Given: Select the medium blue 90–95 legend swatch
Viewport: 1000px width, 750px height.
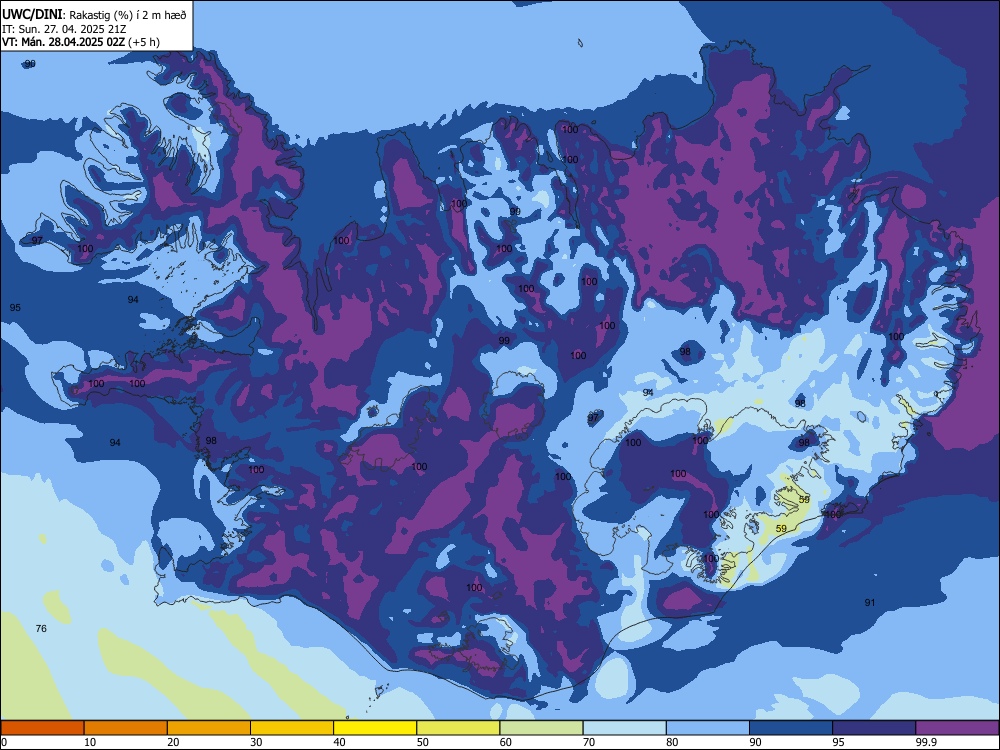Looking at the screenshot, I should click(791, 728).
